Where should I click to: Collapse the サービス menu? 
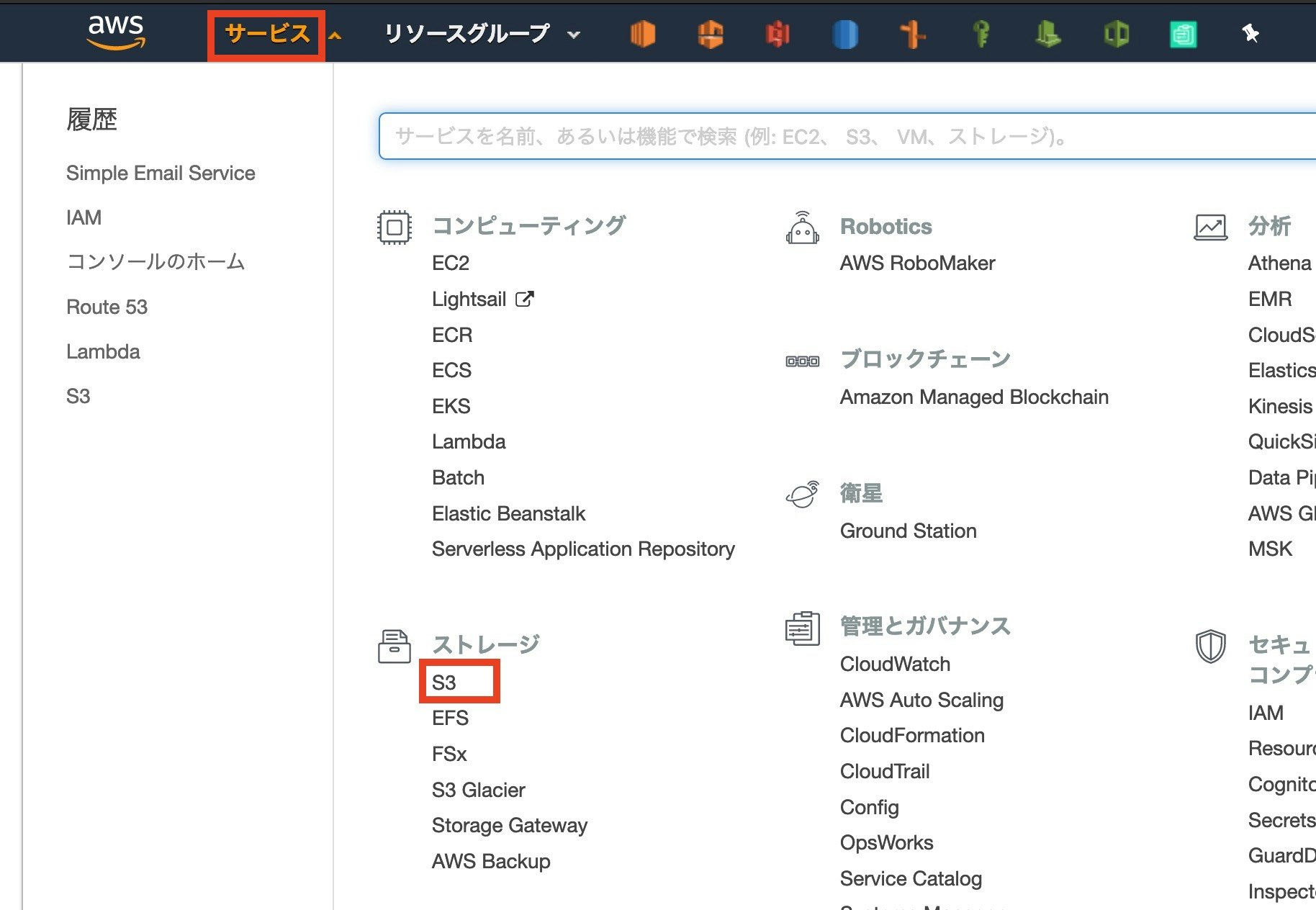click(267, 34)
